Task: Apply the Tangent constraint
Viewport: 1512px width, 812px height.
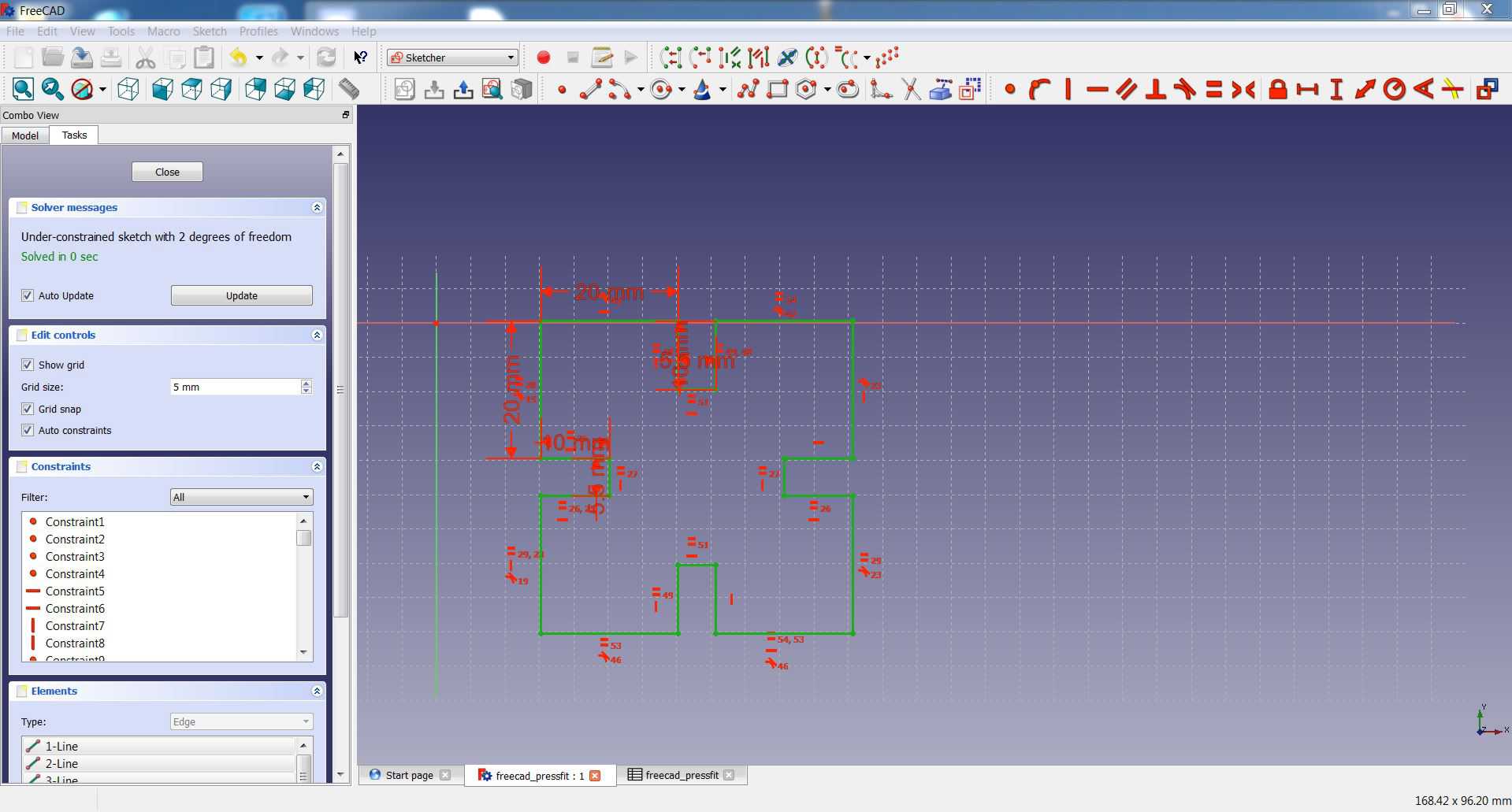Action: coord(1185,89)
